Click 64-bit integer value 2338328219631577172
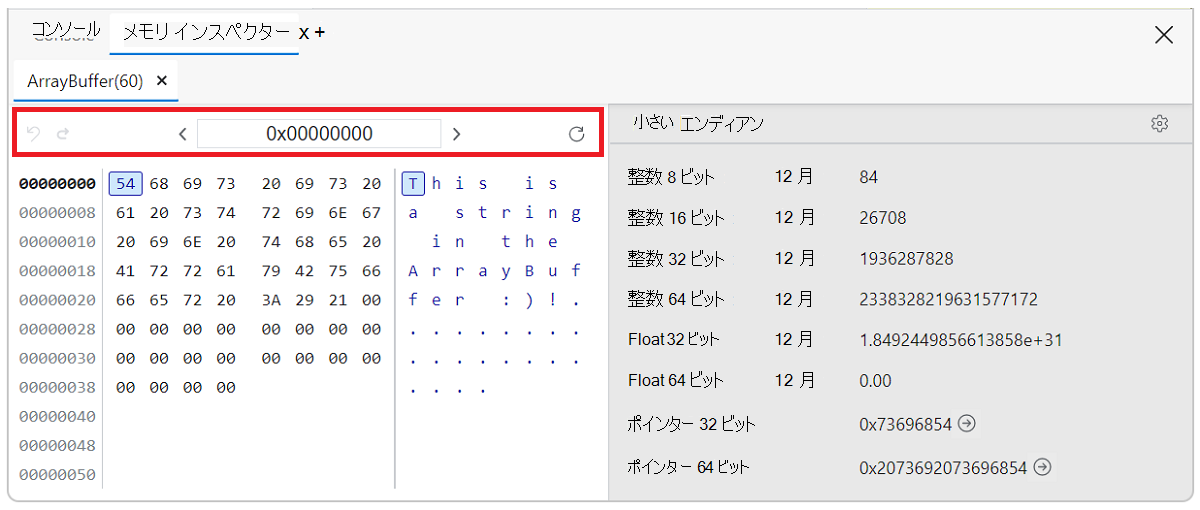Screen dimensions: 1200x510 click(948, 299)
